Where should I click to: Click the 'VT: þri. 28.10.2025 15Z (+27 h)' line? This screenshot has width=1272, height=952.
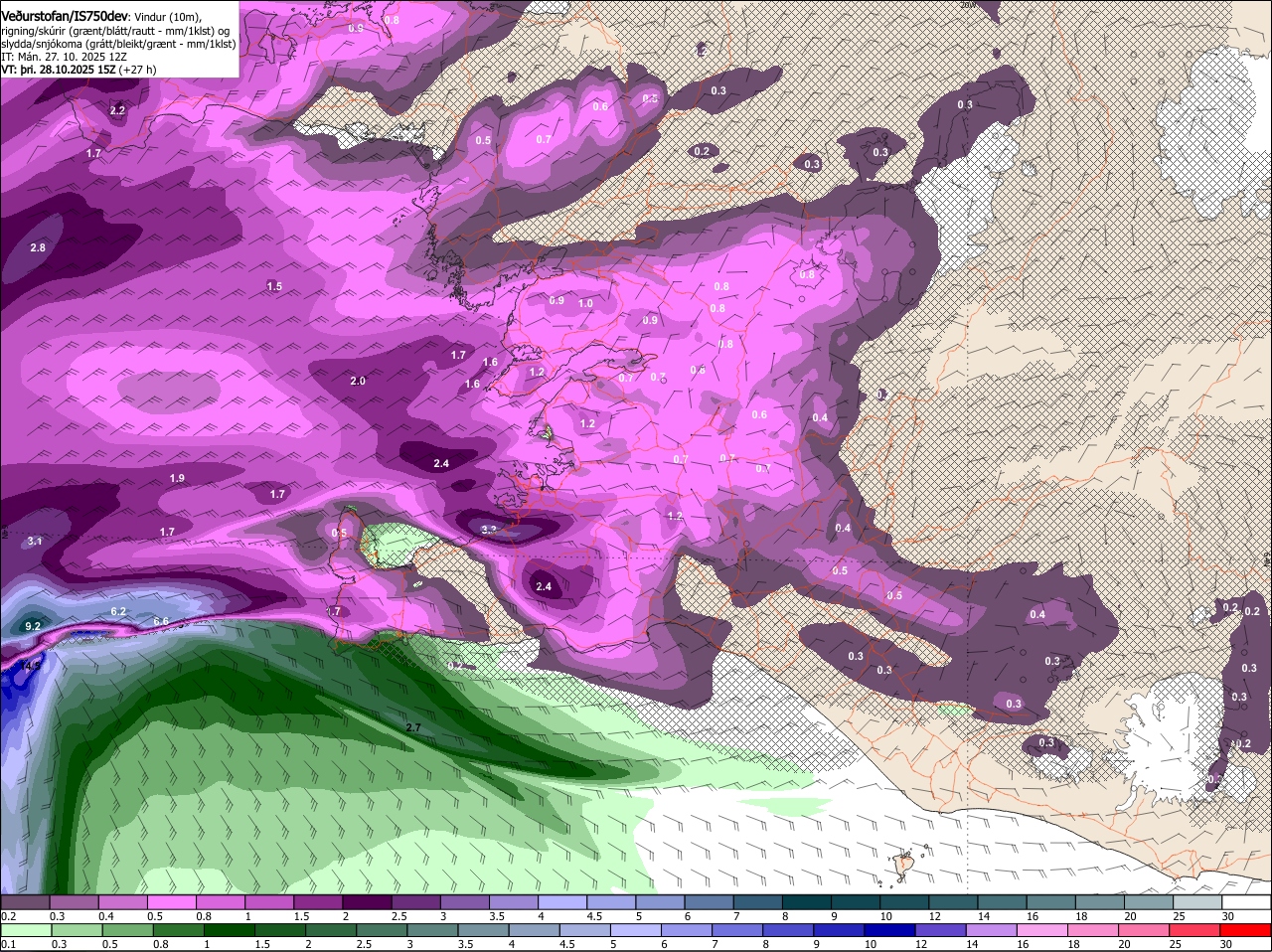click(79, 70)
